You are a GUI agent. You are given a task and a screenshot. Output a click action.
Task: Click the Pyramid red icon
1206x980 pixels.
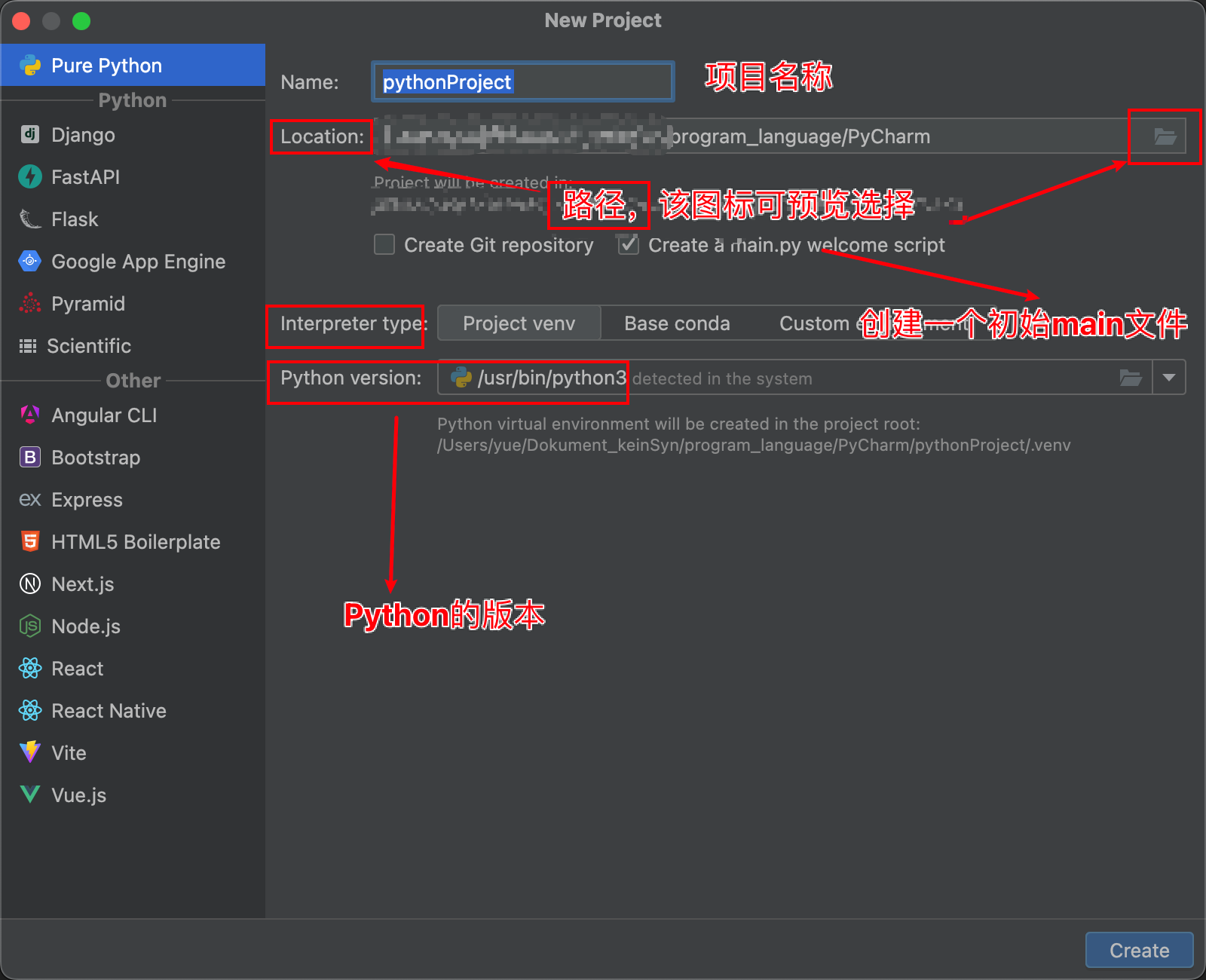pyautogui.click(x=30, y=303)
